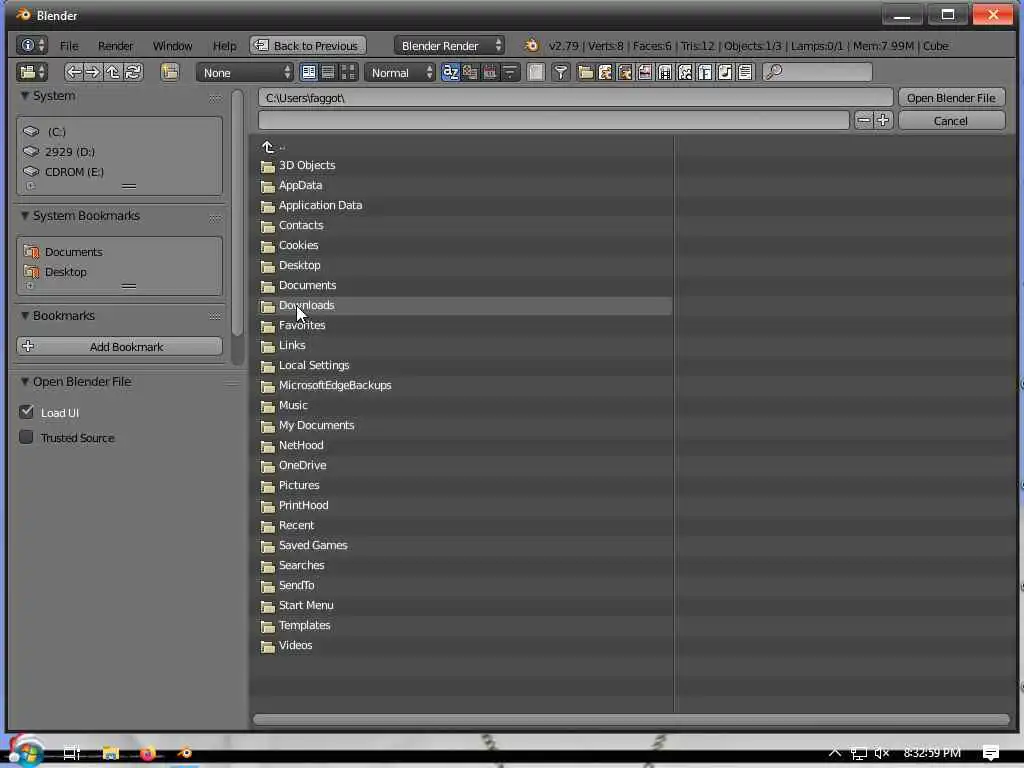Sort files by modification time
Viewport: 1024px width, 768px height.
(490, 72)
